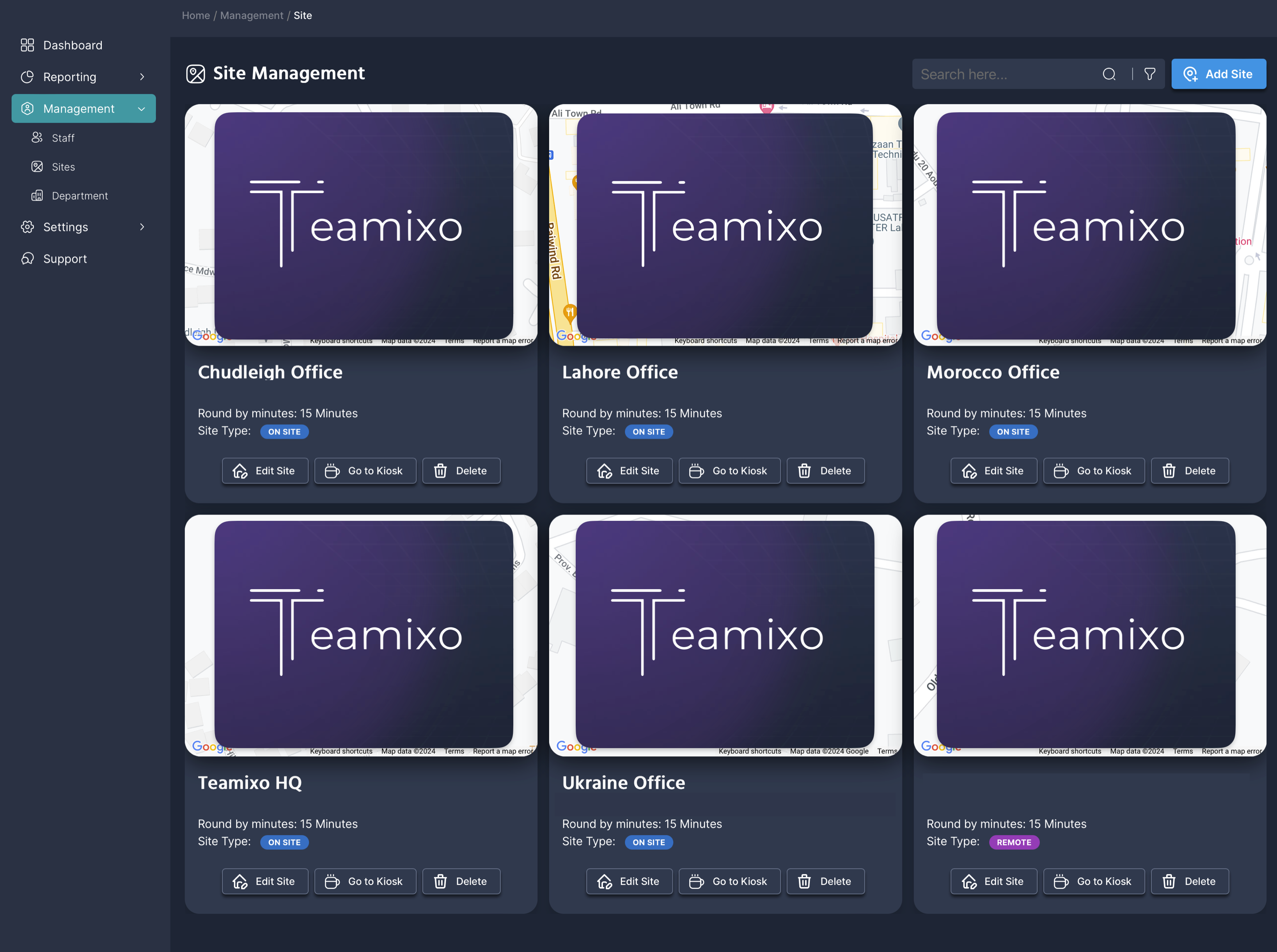Open the Lahore Office map thumbnail
Screen dimensions: 1277x952
725,225
